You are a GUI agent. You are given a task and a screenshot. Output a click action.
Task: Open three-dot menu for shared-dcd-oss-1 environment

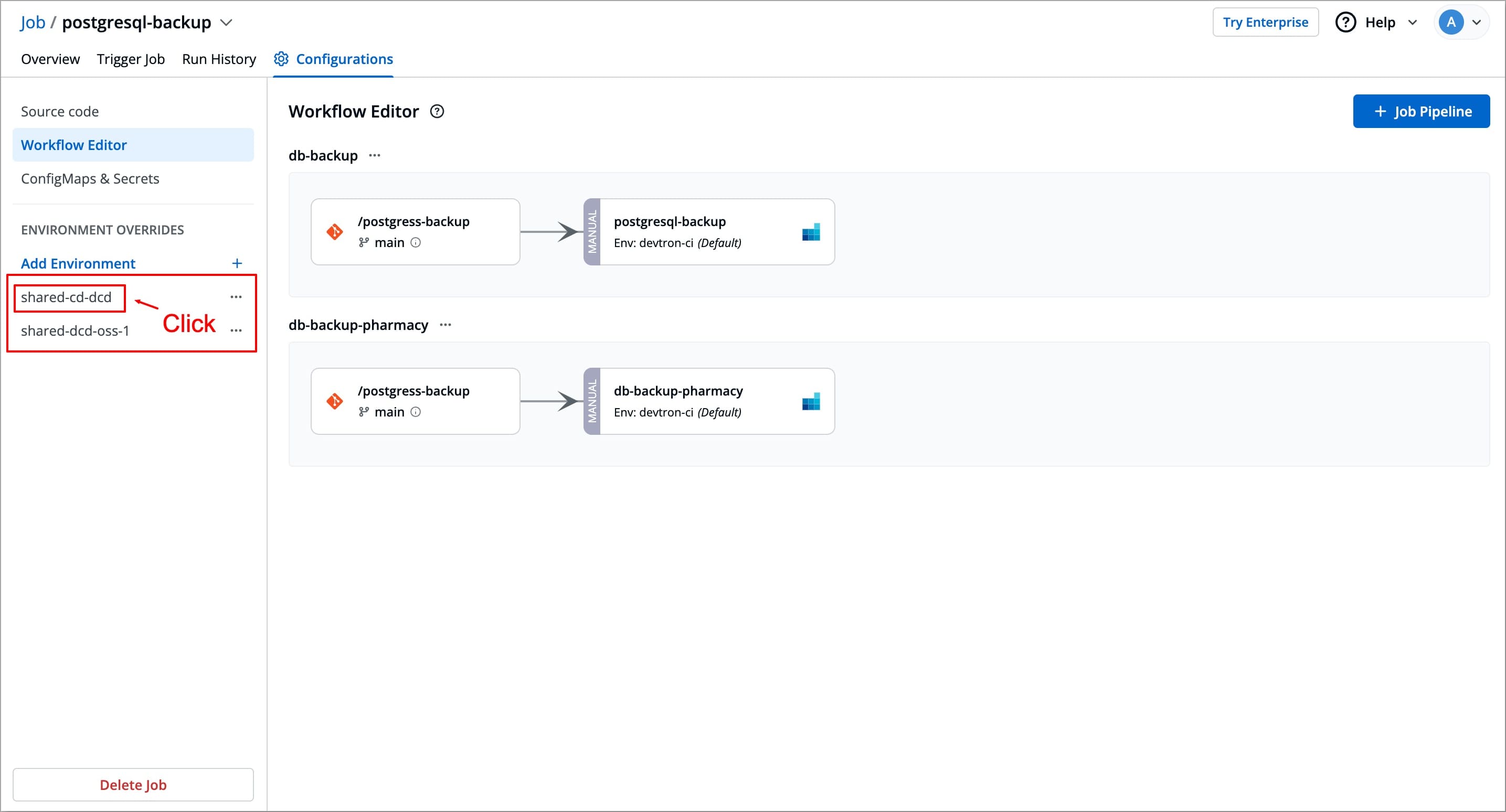tap(236, 331)
